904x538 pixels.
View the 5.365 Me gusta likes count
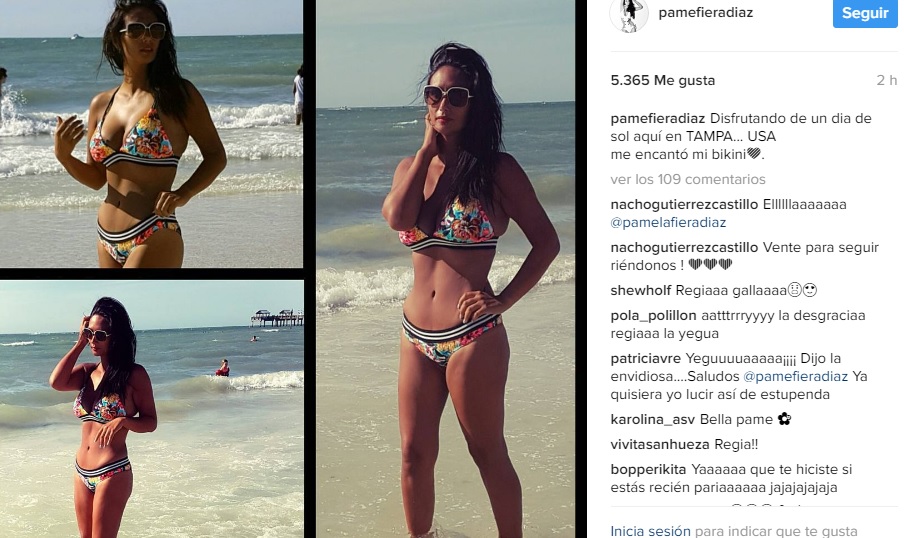coord(663,80)
